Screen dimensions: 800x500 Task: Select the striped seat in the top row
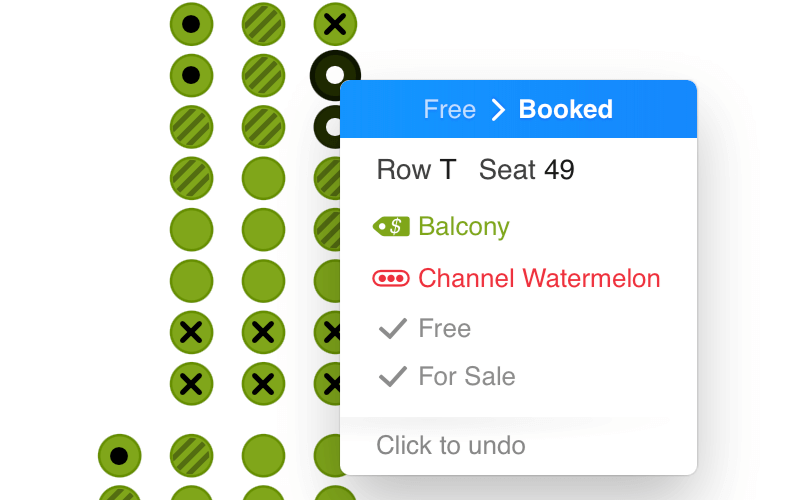(263, 24)
